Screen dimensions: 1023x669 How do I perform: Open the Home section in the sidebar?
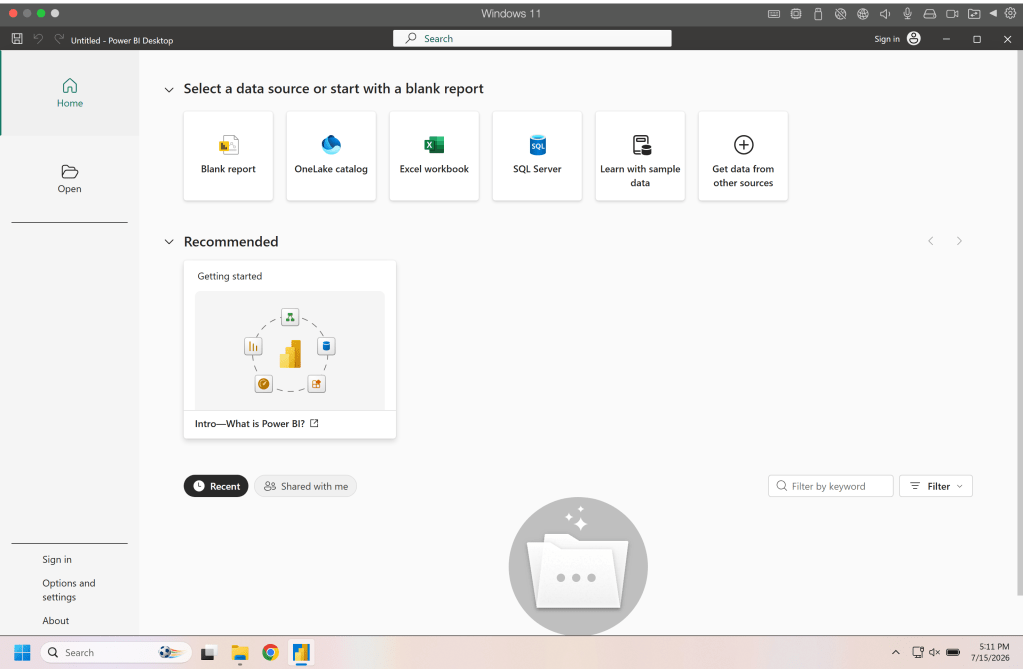pos(70,93)
